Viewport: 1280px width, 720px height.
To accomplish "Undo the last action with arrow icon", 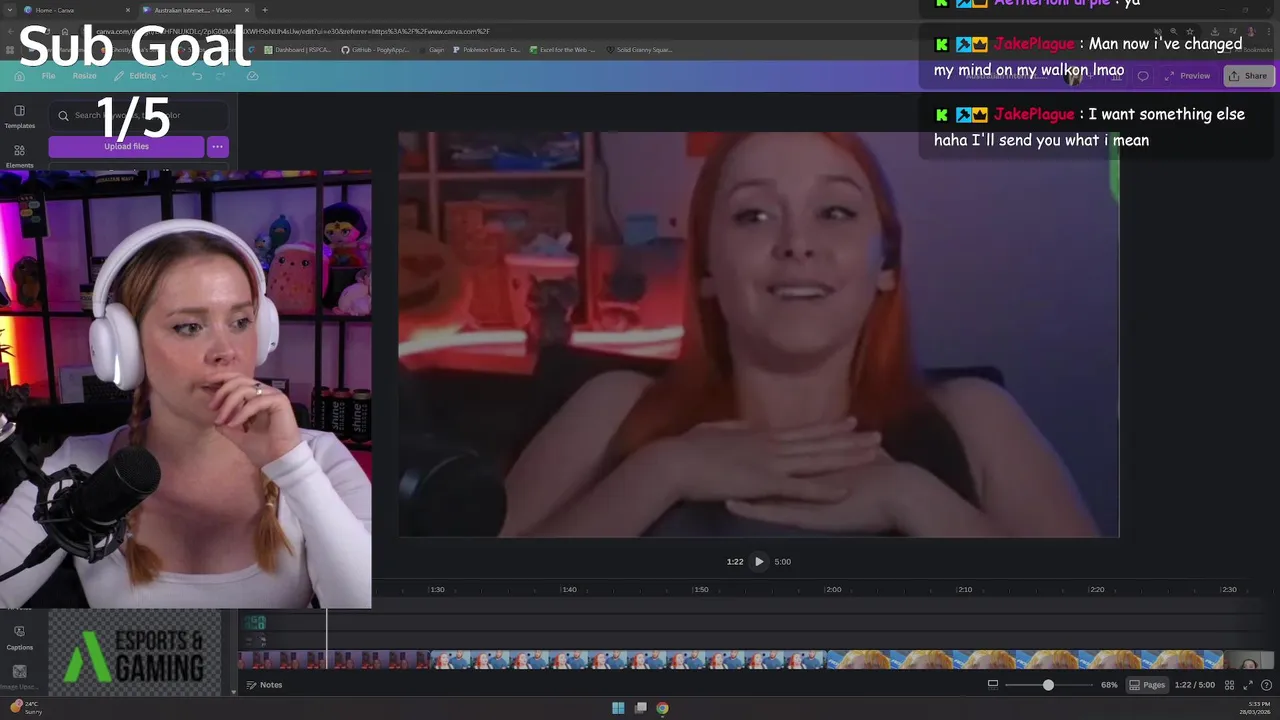I will 197,76.
